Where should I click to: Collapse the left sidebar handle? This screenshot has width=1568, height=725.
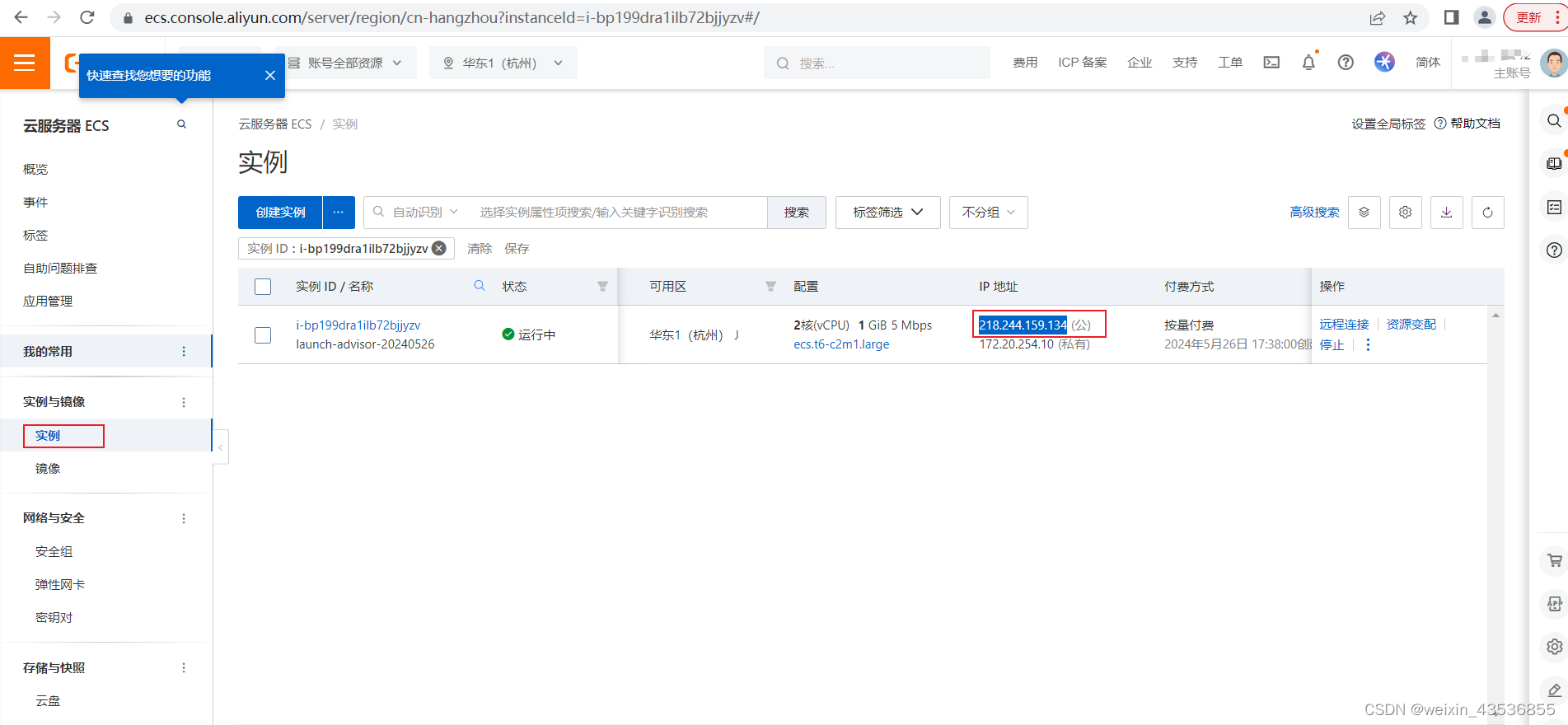click(x=221, y=447)
